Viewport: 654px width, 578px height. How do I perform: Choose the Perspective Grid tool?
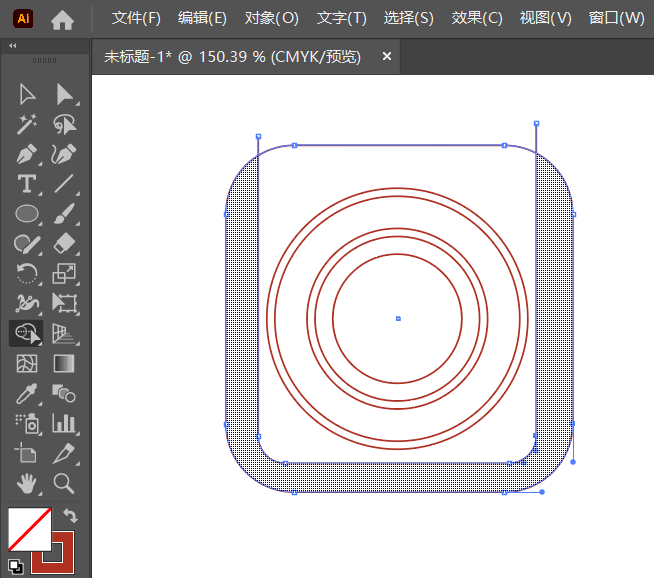64,333
